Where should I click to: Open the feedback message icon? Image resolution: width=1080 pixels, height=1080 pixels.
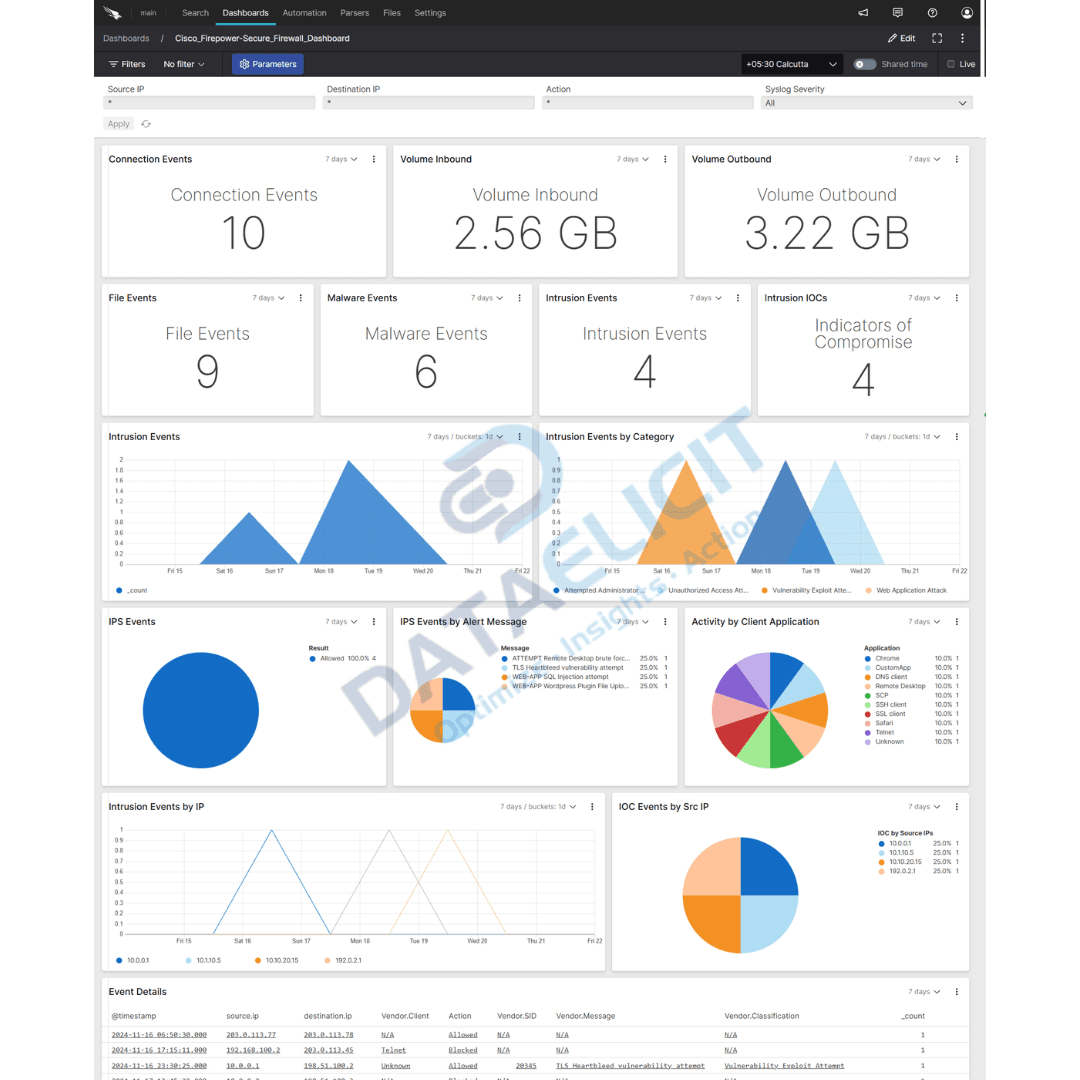(898, 12)
